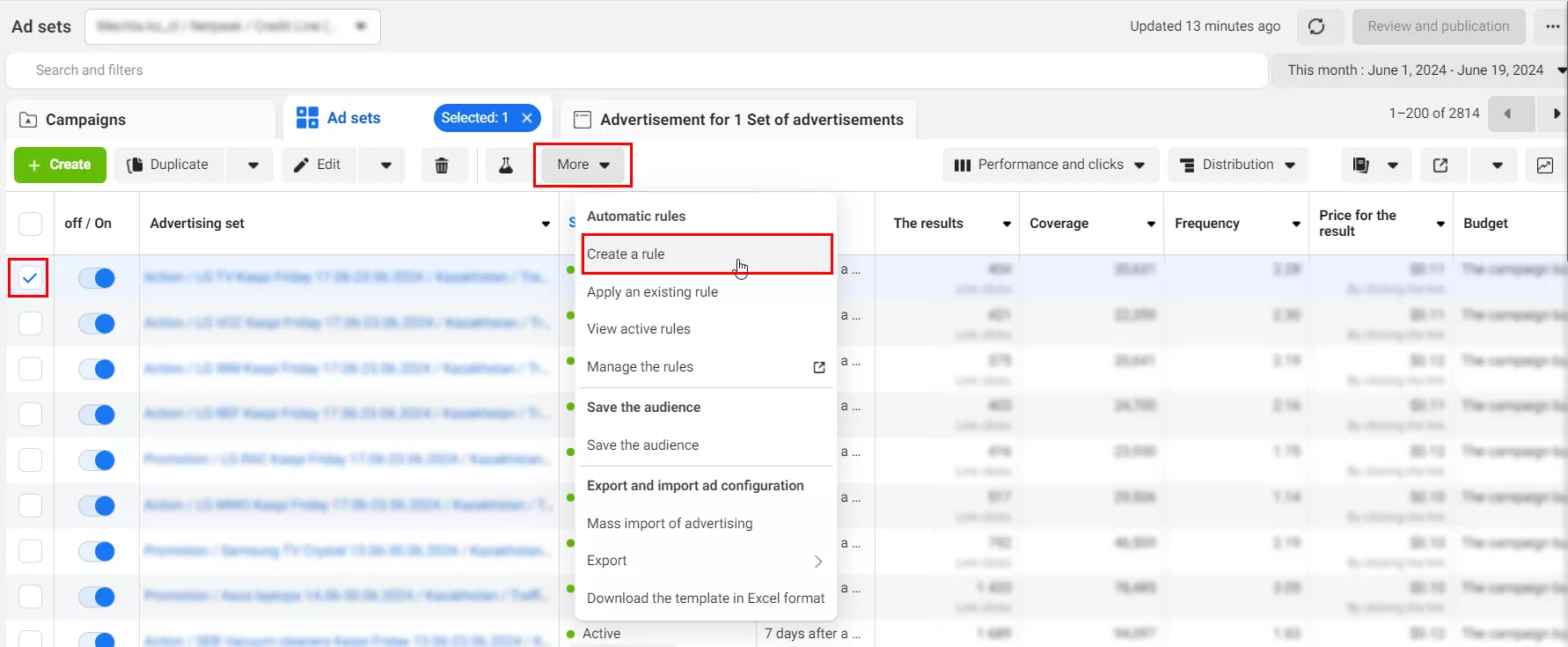Screen dimensions: 1568x647
Task: Click the green Create button
Action: tap(60, 165)
